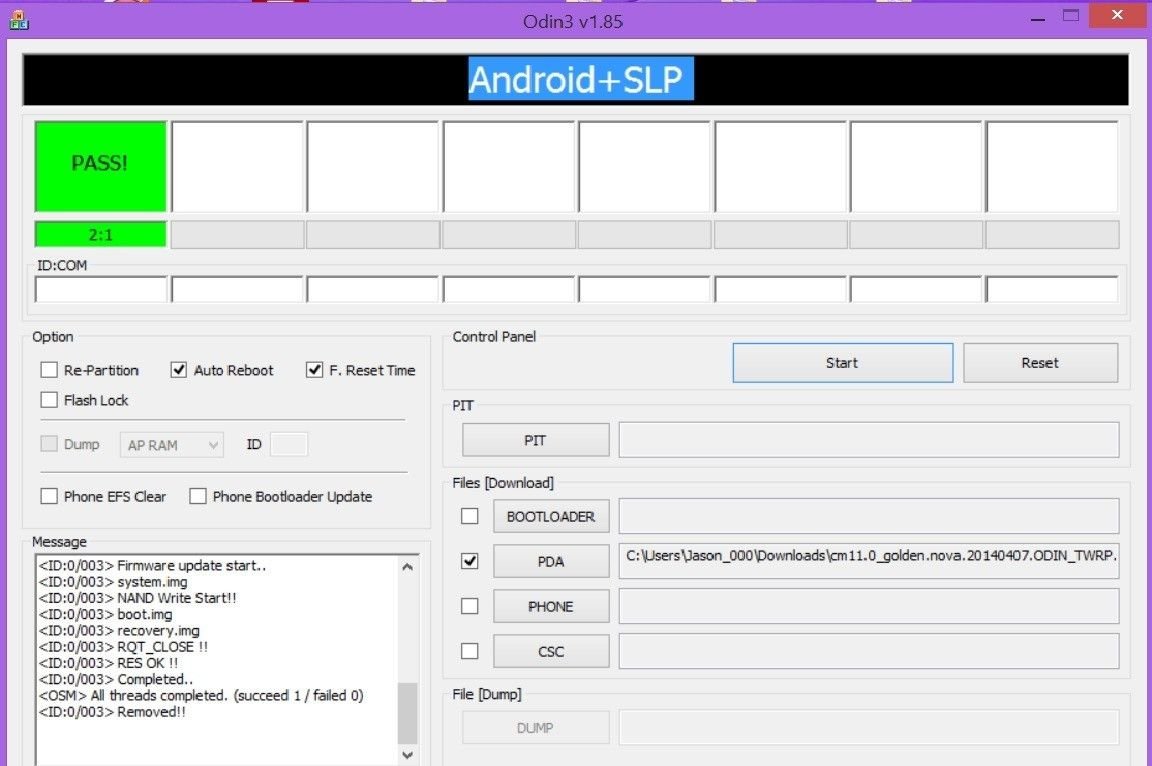Screen dimensions: 1152x766
Task: Open the AP RAM dropdown
Action: point(171,445)
